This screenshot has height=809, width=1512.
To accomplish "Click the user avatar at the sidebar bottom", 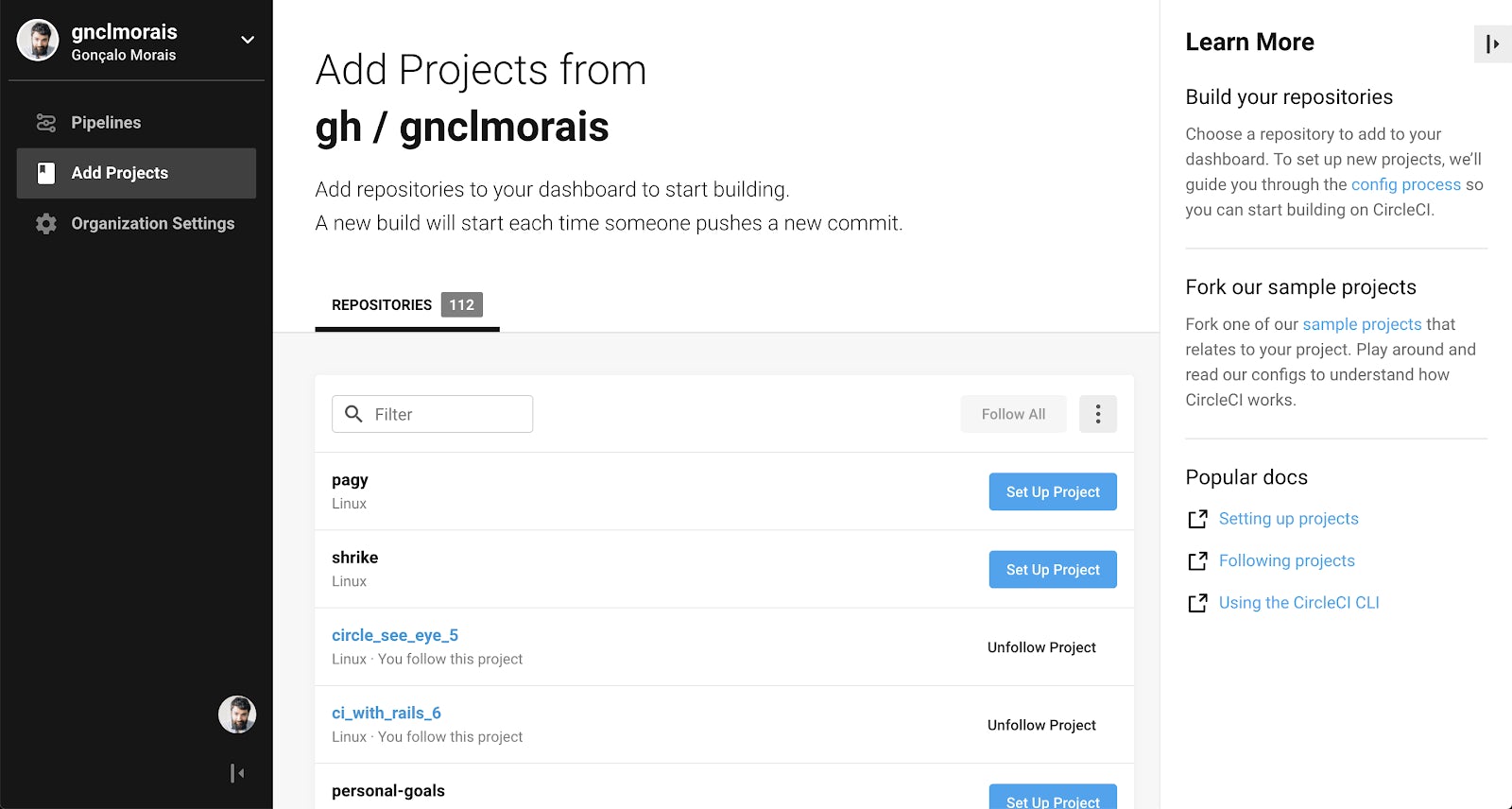I will pos(237,714).
